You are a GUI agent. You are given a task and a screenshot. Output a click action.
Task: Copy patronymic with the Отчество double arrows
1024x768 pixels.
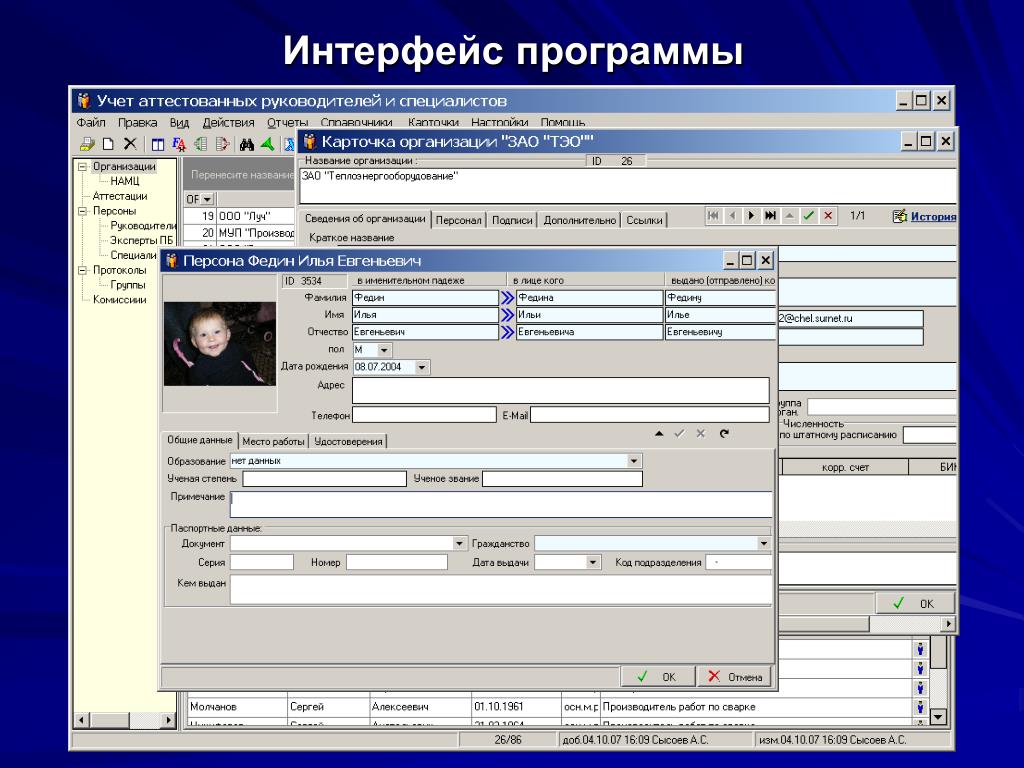pos(507,332)
